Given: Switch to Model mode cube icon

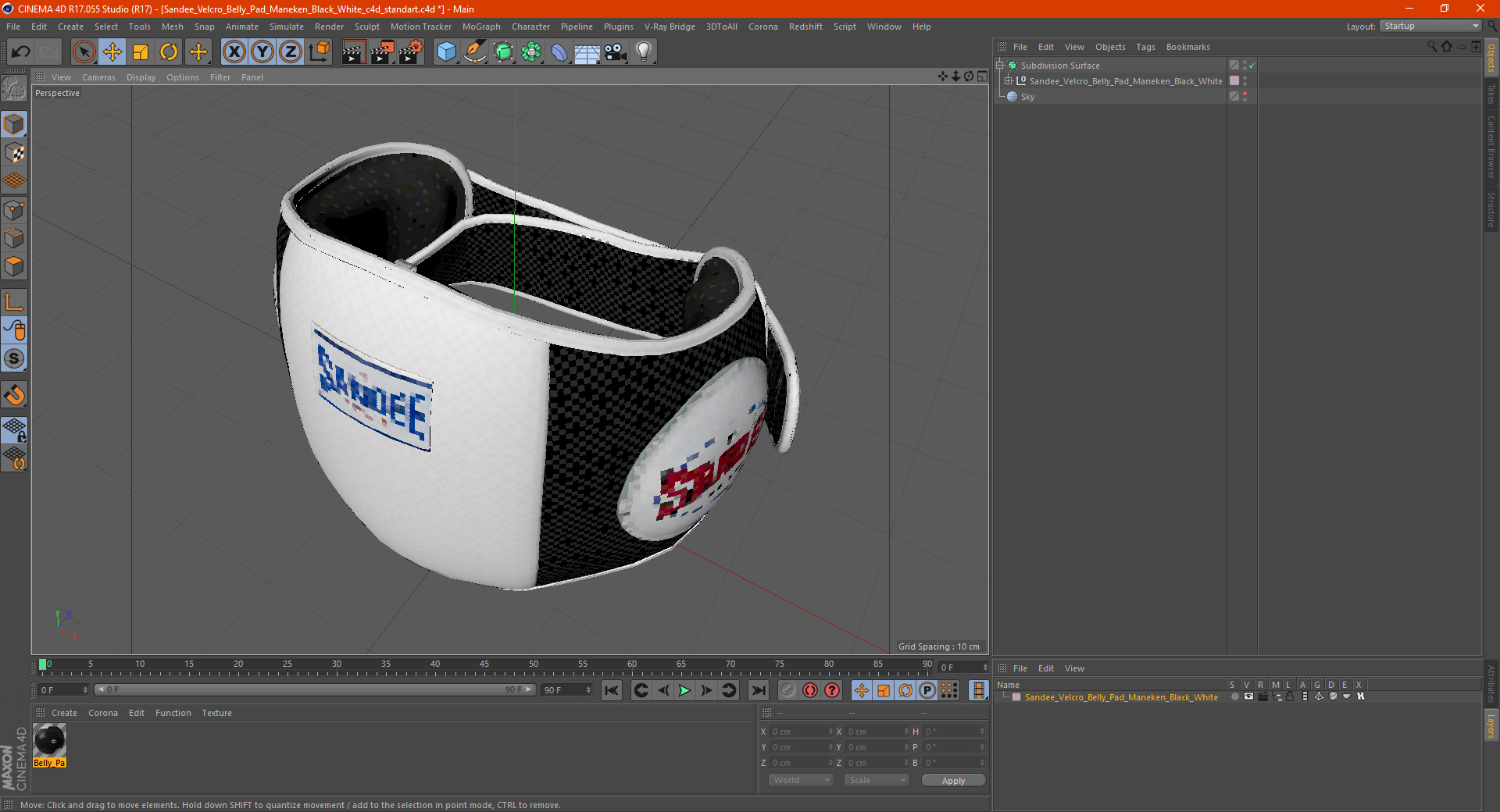Looking at the screenshot, I should pyautogui.click(x=14, y=125).
